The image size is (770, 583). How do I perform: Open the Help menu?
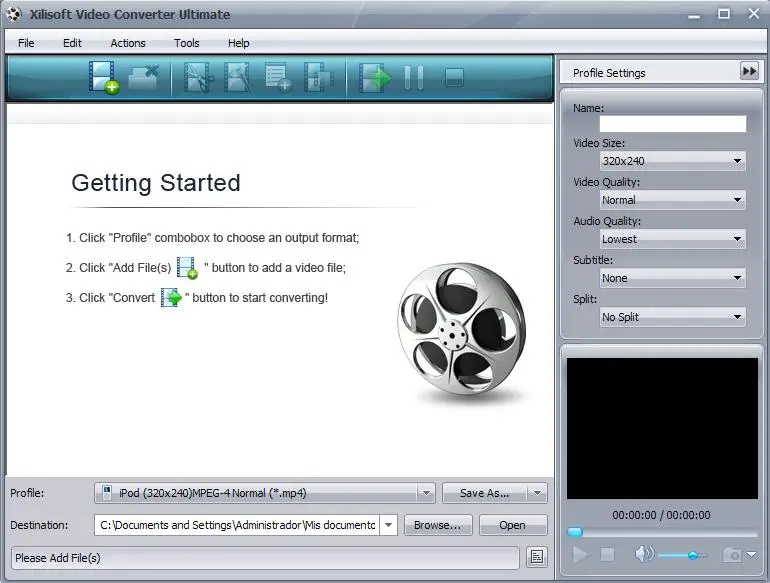click(x=239, y=43)
